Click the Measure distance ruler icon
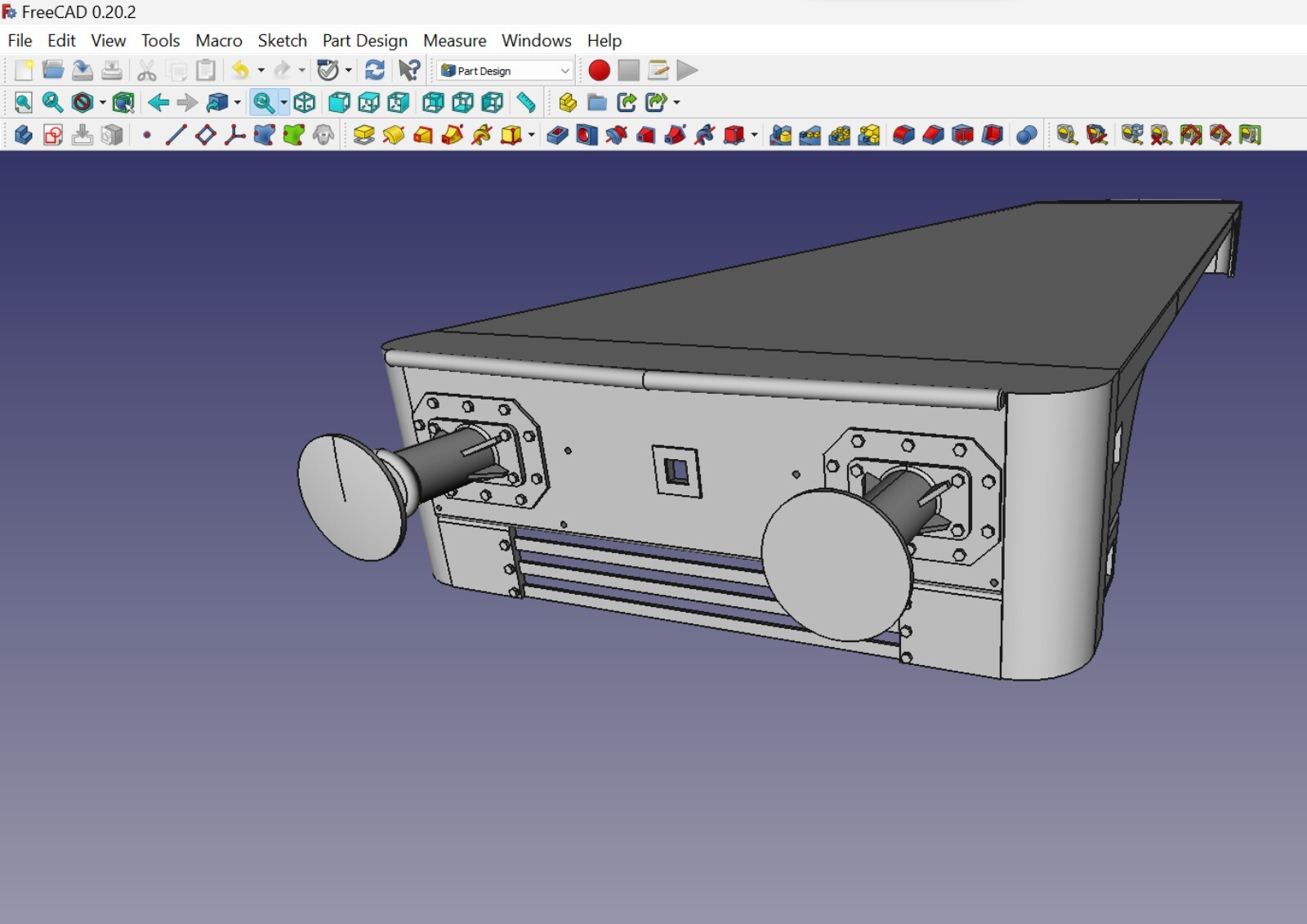 tap(526, 102)
